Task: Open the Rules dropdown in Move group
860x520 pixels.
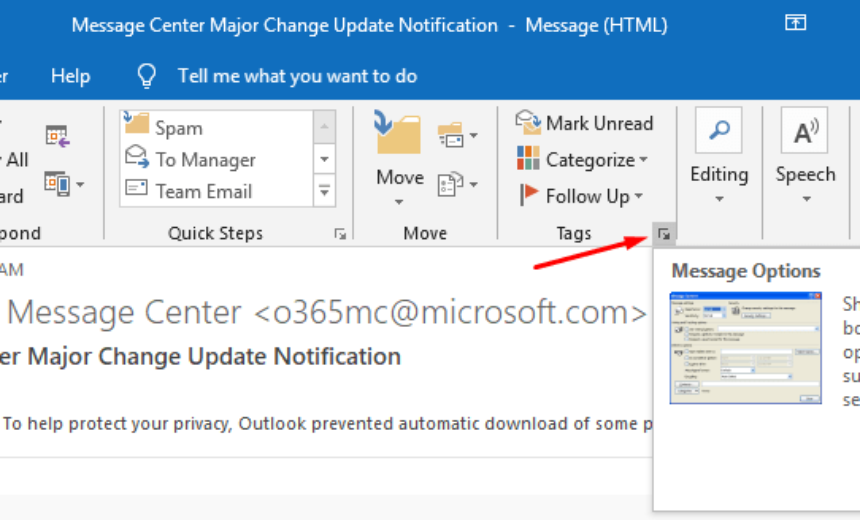Action: [x=457, y=135]
